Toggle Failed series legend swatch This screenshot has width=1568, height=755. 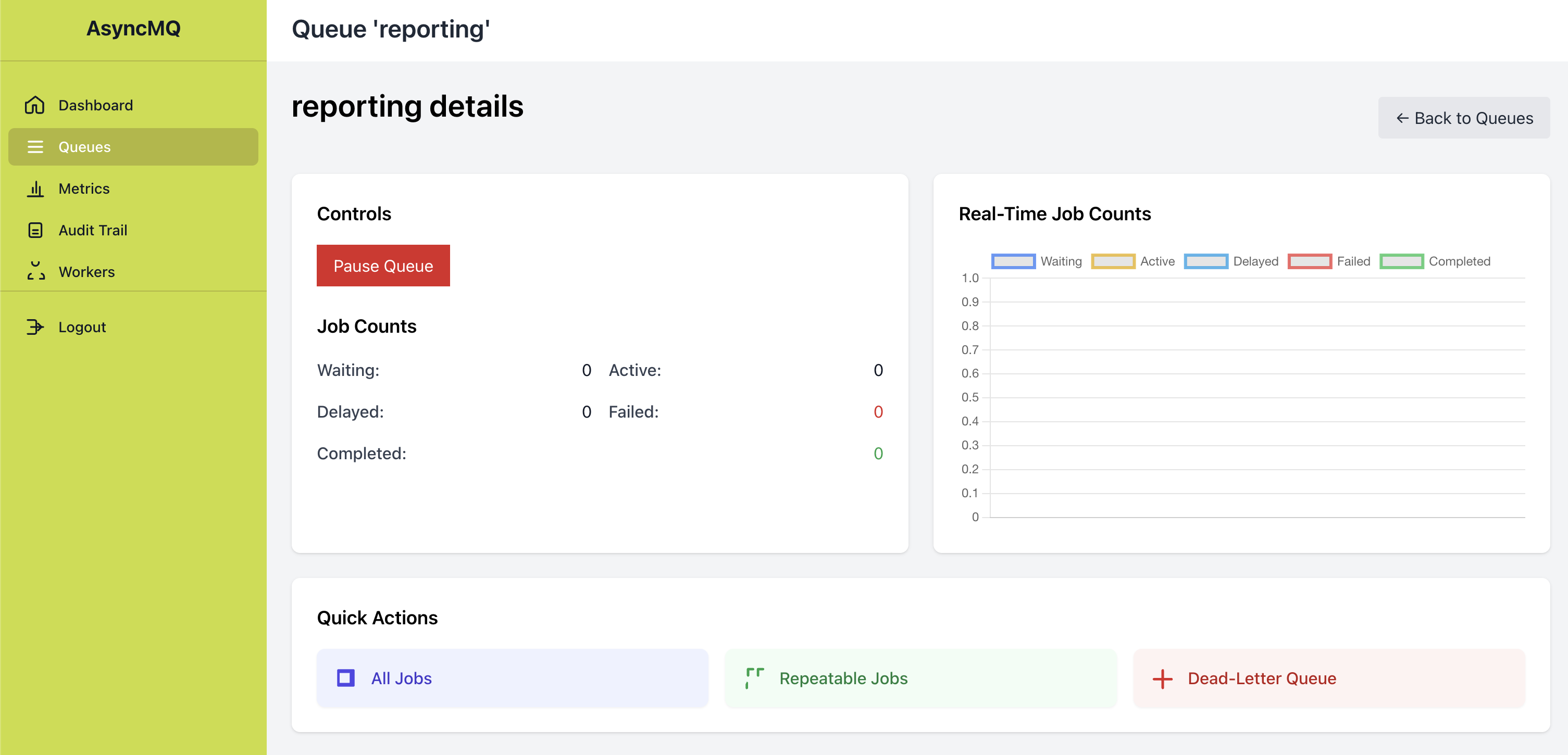(1310, 261)
